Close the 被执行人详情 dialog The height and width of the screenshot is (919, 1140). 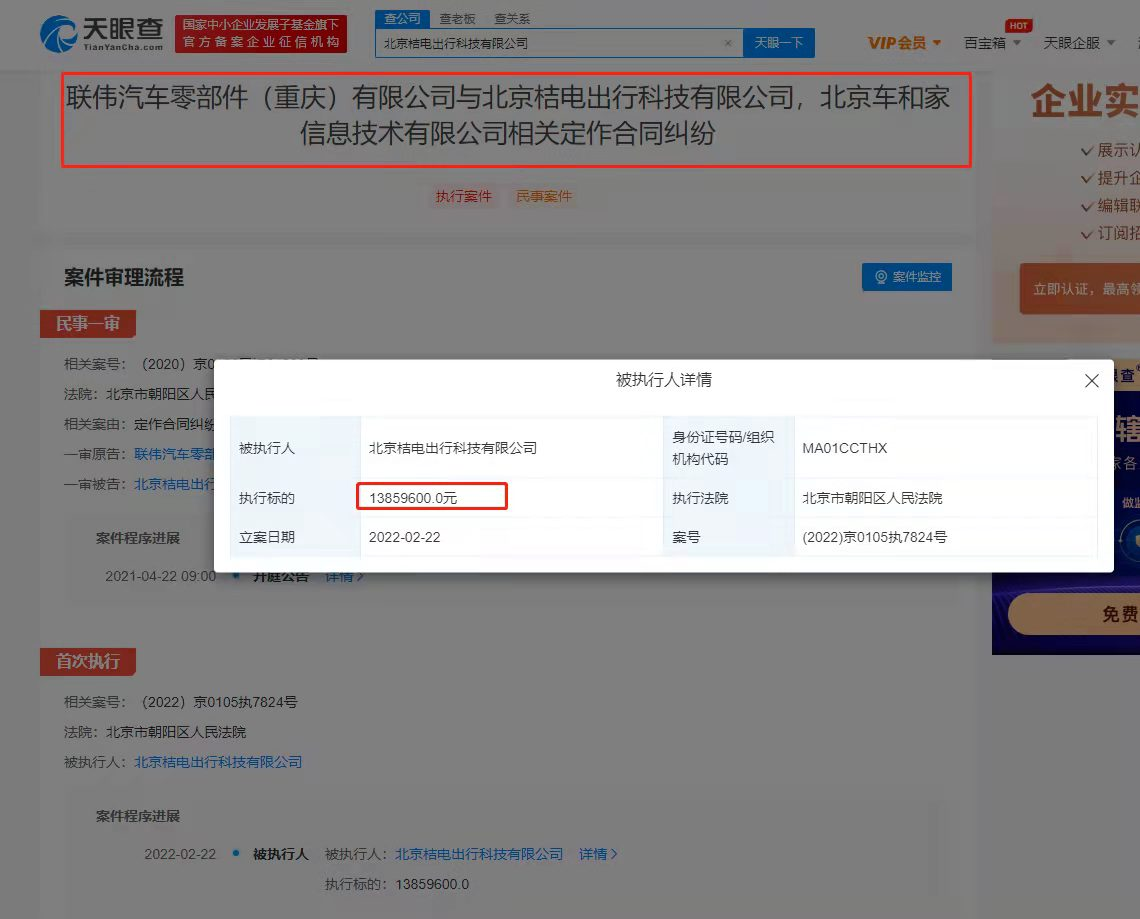[x=1091, y=380]
